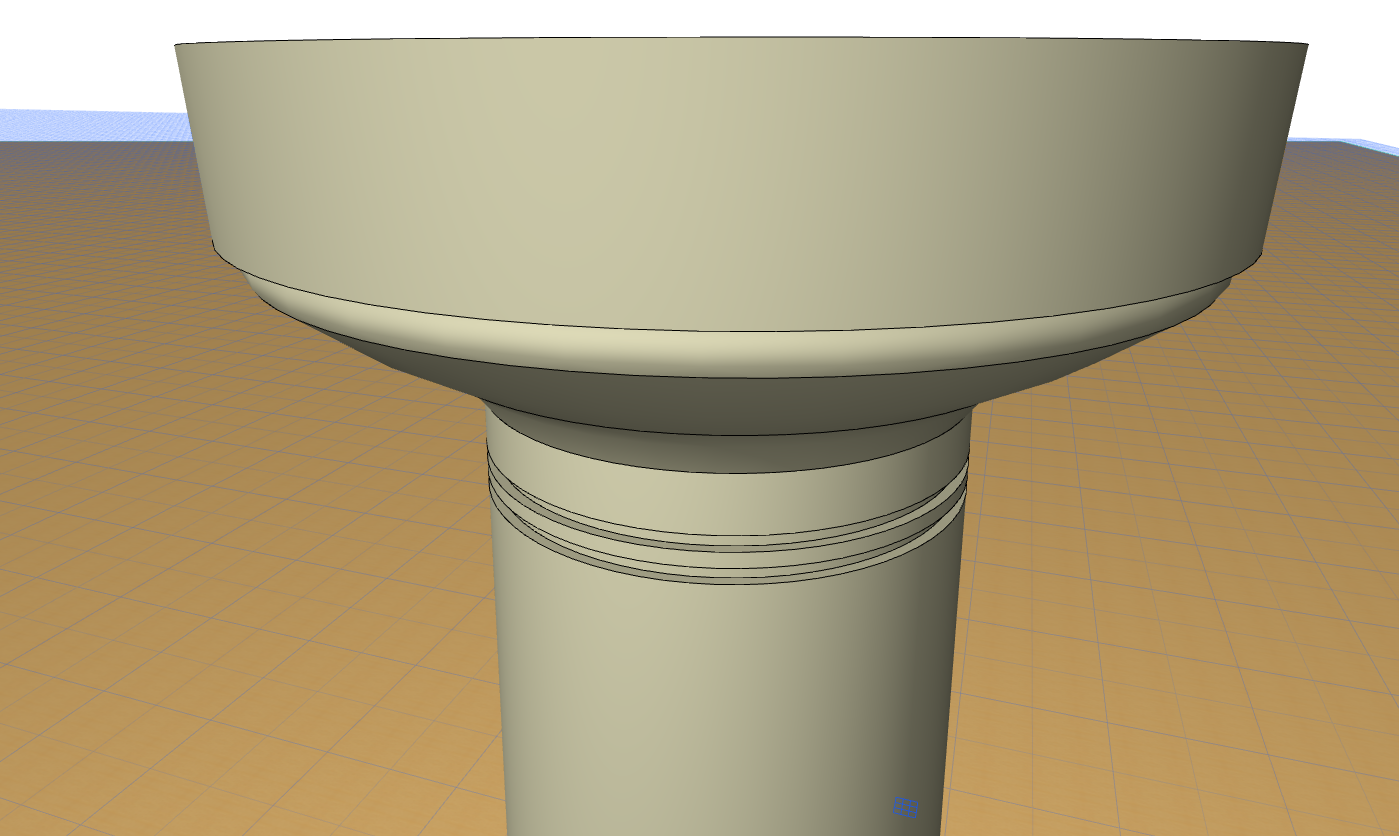This screenshot has height=836, width=1399.
Task: Select the base of the visible shaft
Action: click(x=720, y=820)
